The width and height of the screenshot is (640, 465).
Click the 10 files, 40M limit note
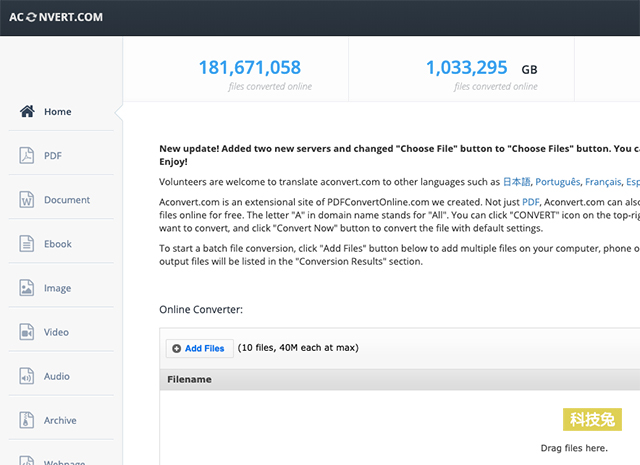(298, 347)
